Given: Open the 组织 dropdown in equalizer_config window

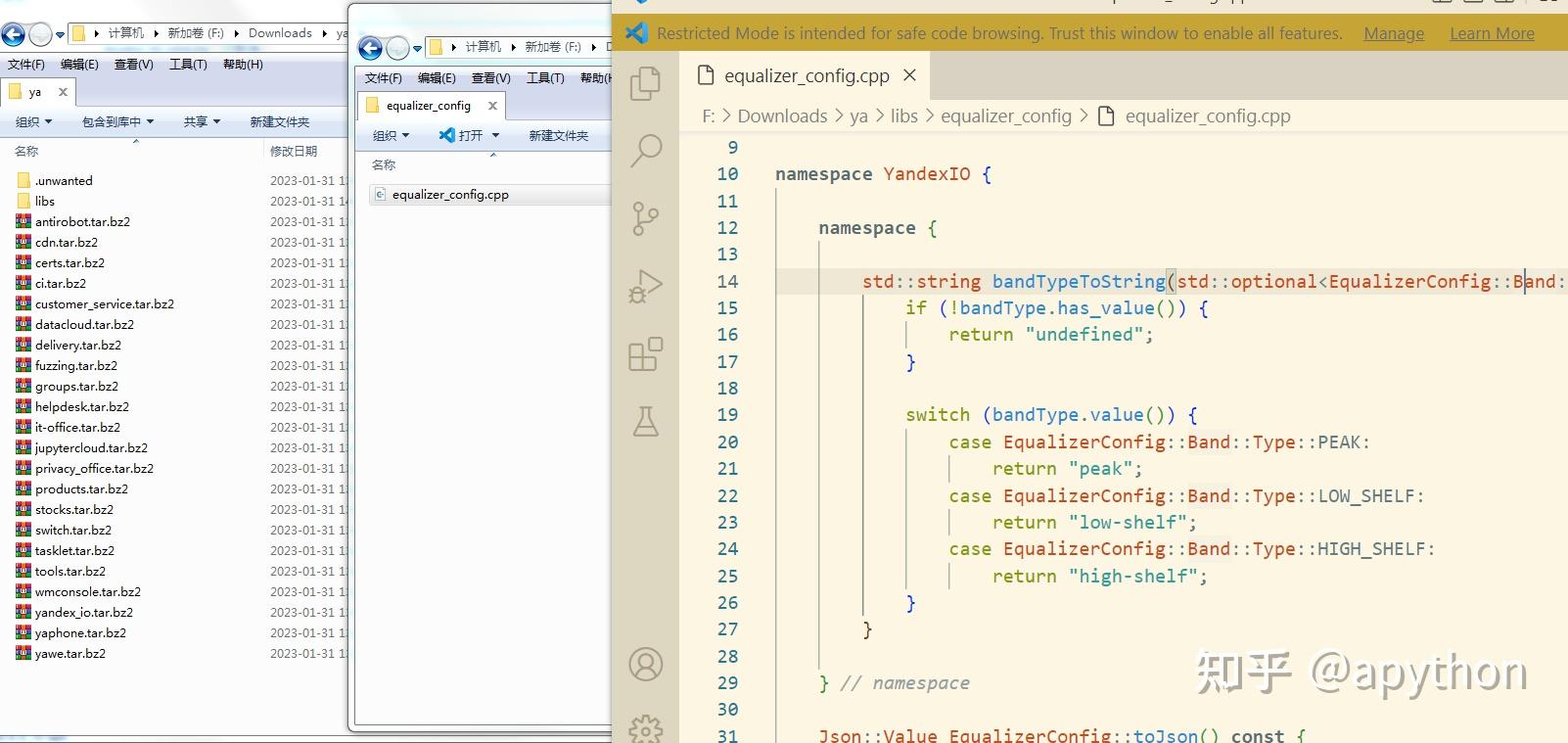Looking at the screenshot, I should pyautogui.click(x=391, y=136).
